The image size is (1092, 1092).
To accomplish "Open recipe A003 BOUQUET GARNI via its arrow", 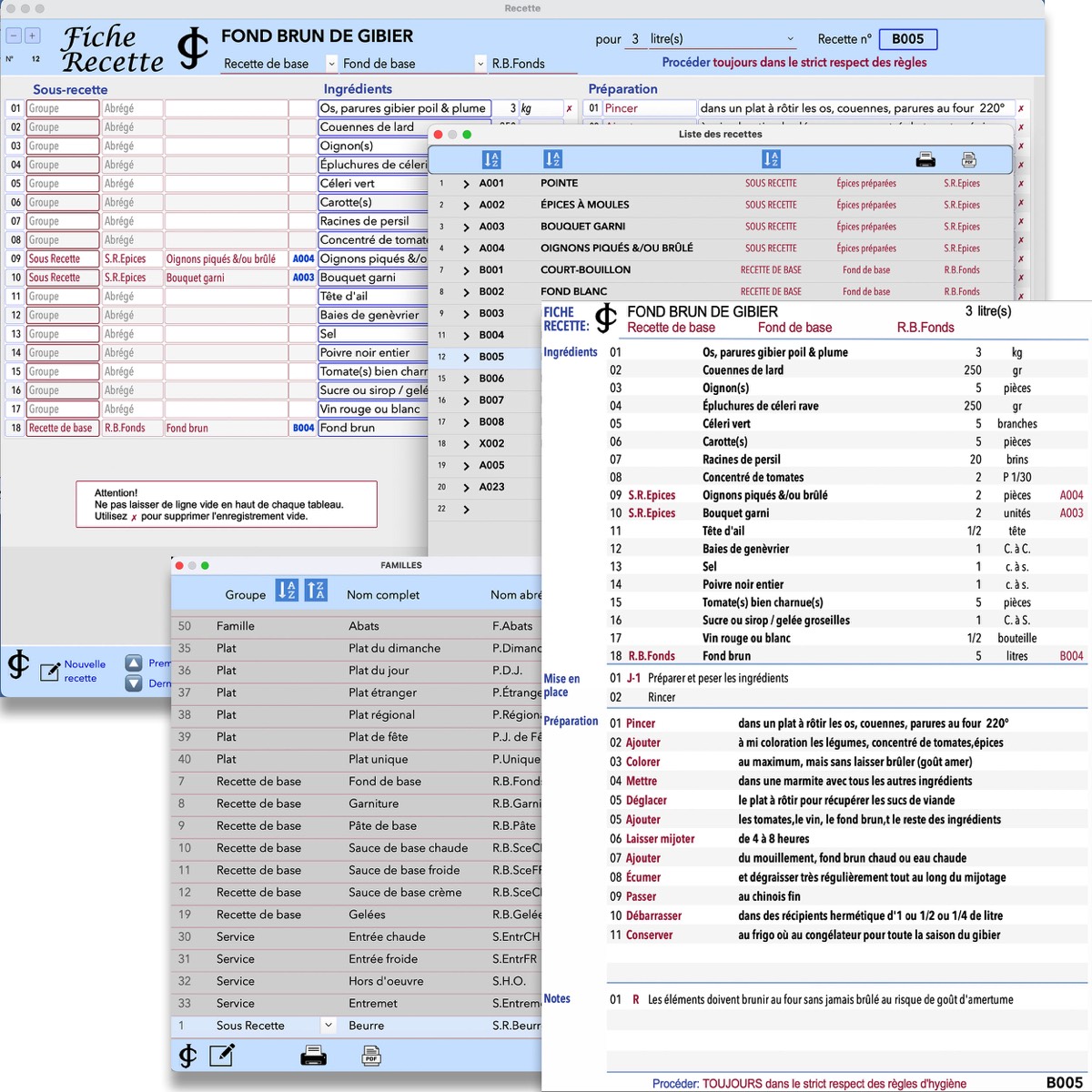I will (x=466, y=227).
